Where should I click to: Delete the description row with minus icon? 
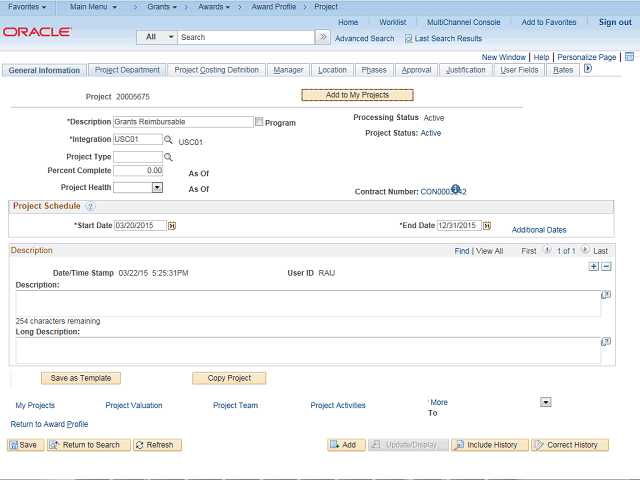[x=605, y=267]
